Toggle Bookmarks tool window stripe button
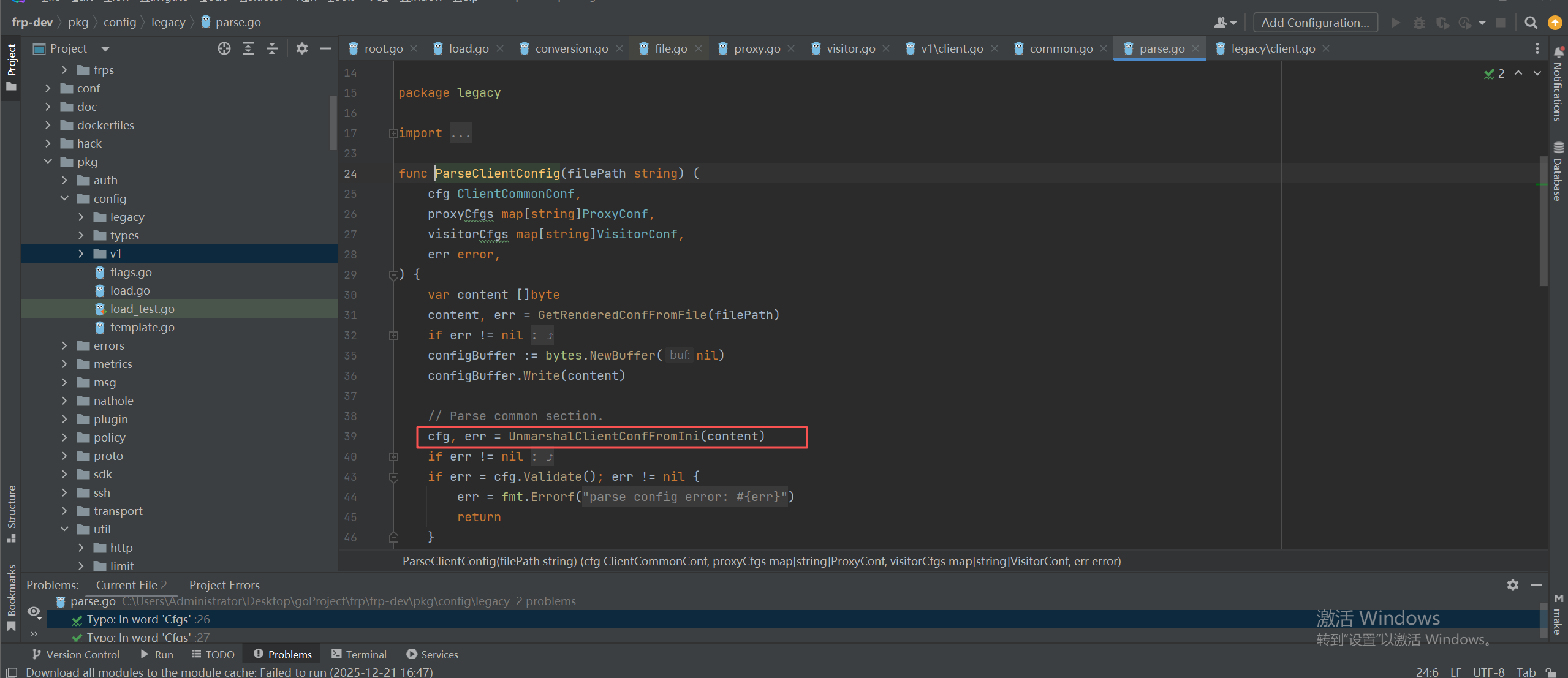Image resolution: width=1568 pixels, height=678 pixels. pyautogui.click(x=11, y=597)
